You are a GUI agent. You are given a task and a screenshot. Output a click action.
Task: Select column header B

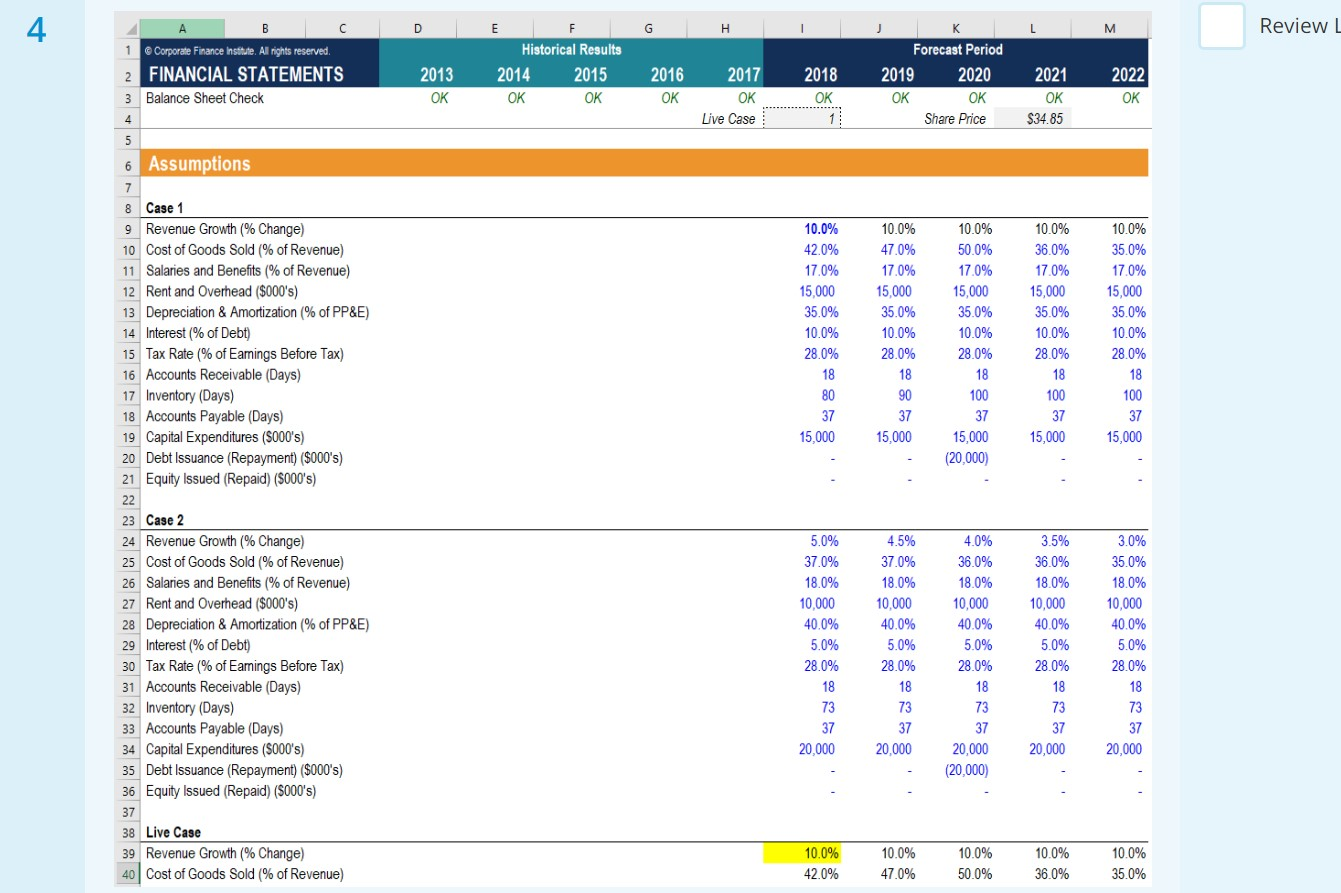[x=264, y=31]
